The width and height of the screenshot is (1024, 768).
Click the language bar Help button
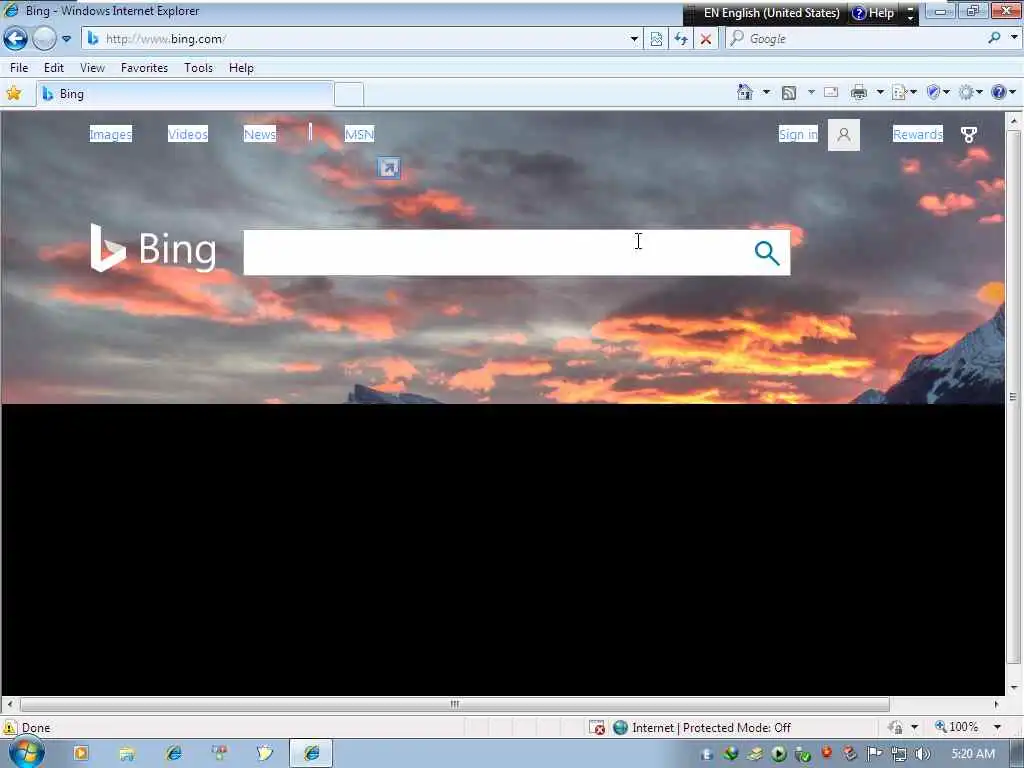point(873,13)
